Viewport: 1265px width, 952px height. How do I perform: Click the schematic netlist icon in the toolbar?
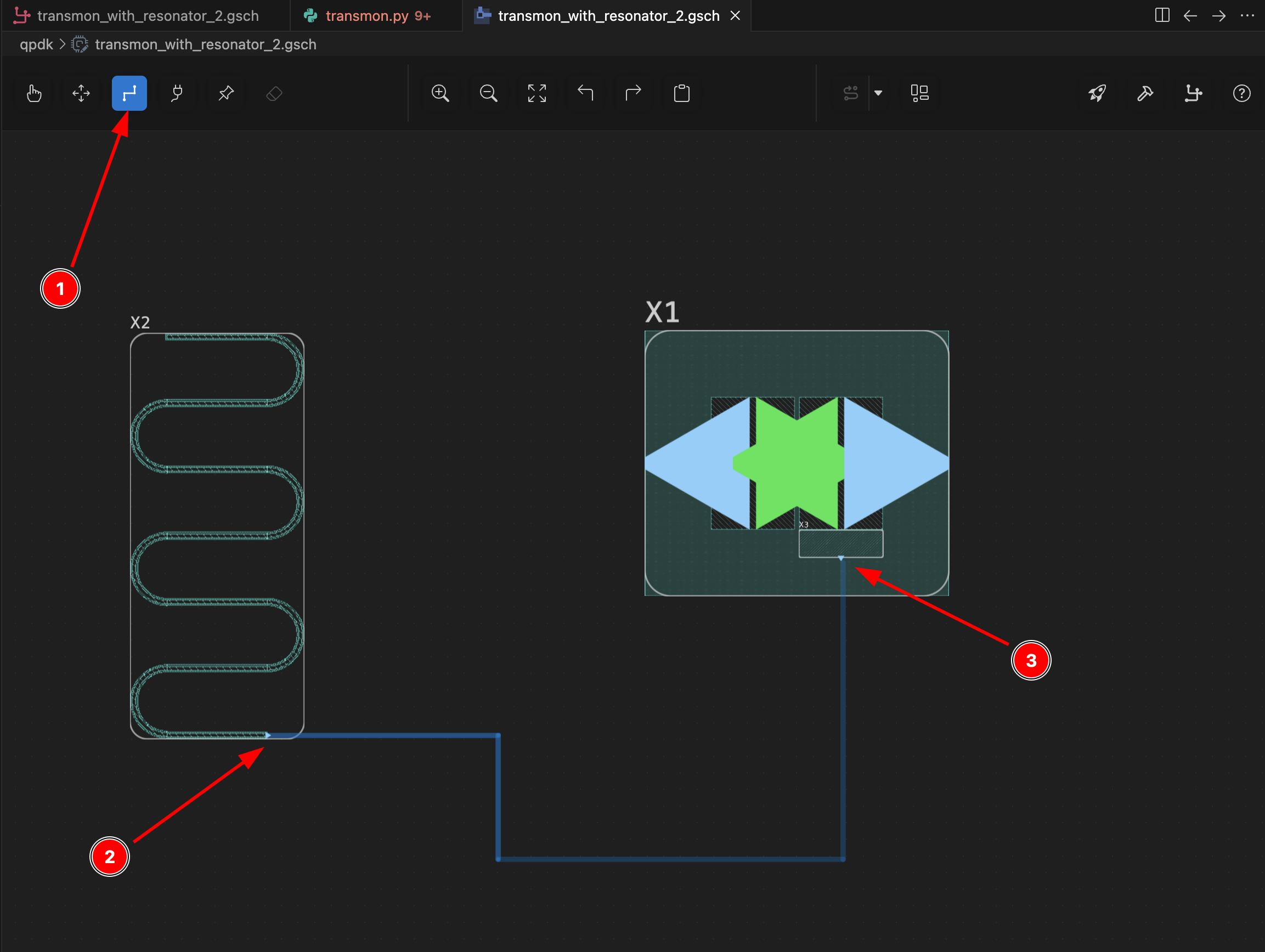(1193, 93)
